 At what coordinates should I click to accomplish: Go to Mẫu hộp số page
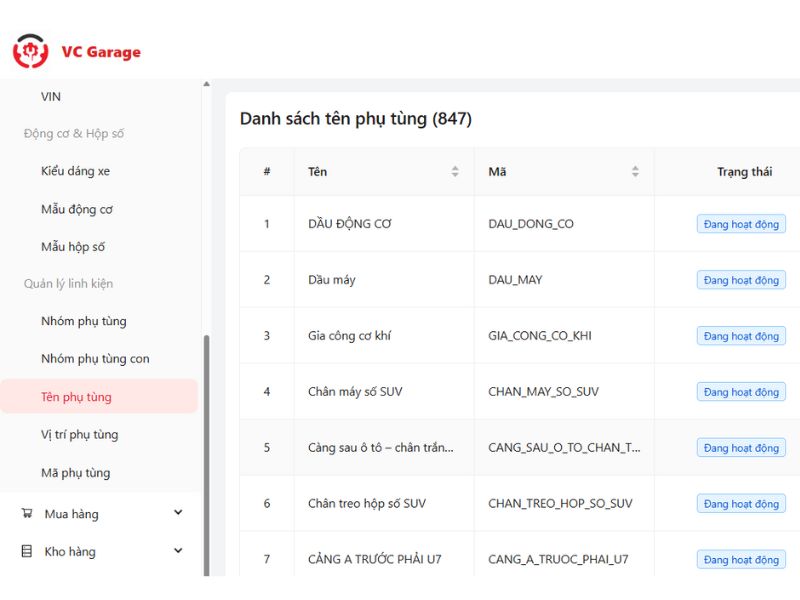pyautogui.click(x=73, y=247)
